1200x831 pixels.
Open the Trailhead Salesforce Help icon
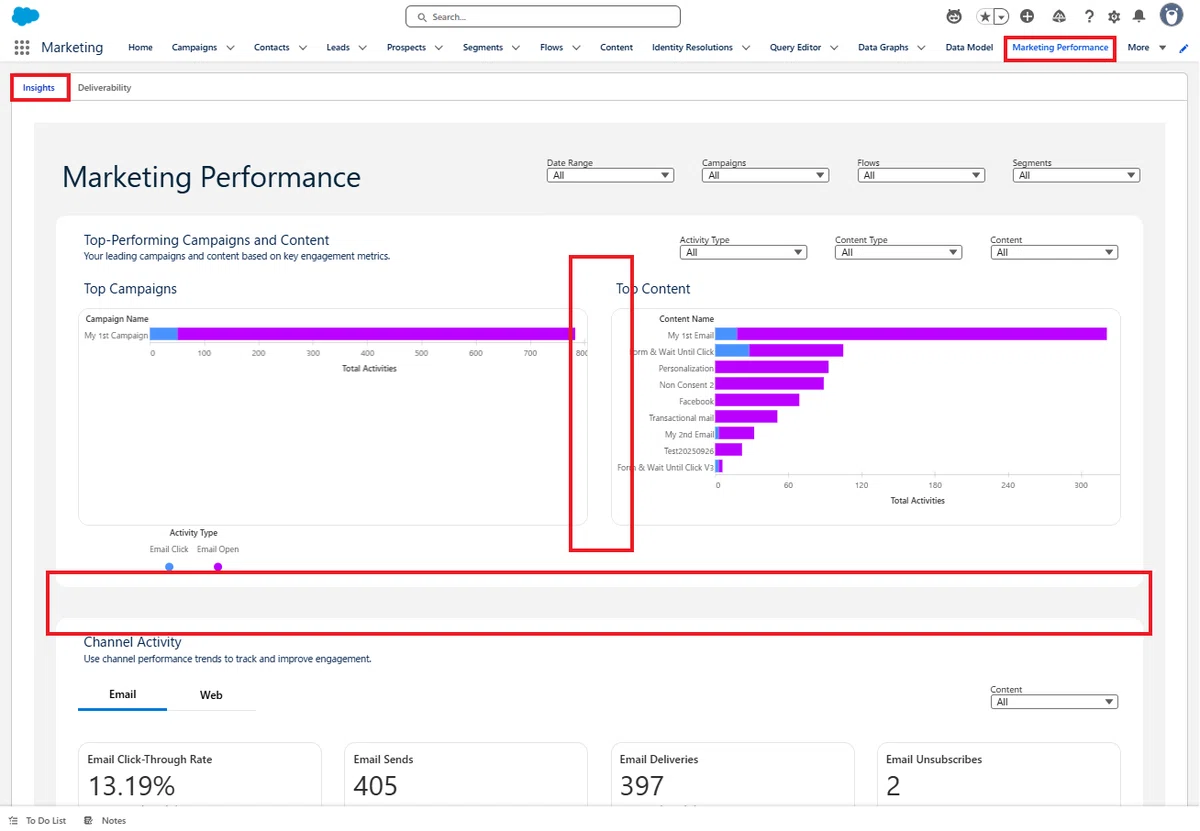(1059, 17)
